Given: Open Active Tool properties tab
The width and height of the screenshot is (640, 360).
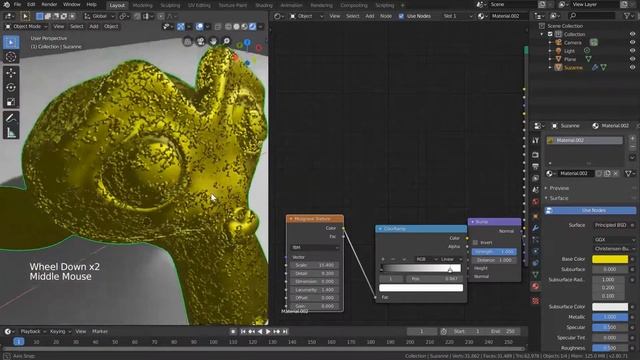Looking at the screenshot, I should (x=535, y=140).
